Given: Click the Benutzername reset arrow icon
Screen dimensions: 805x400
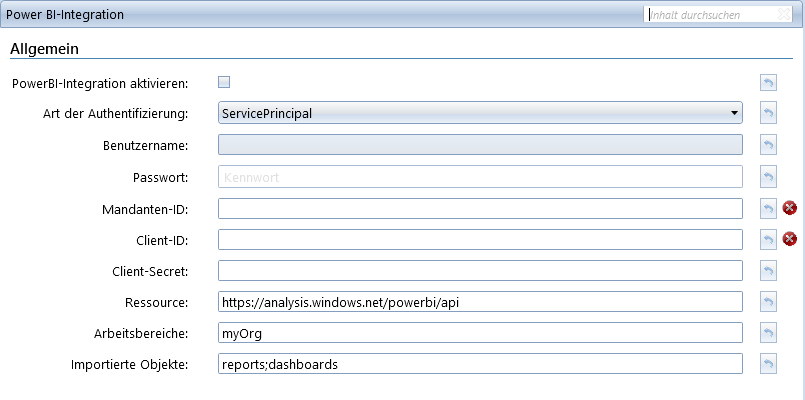Looking at the screenshot, I should pos(768,145).
